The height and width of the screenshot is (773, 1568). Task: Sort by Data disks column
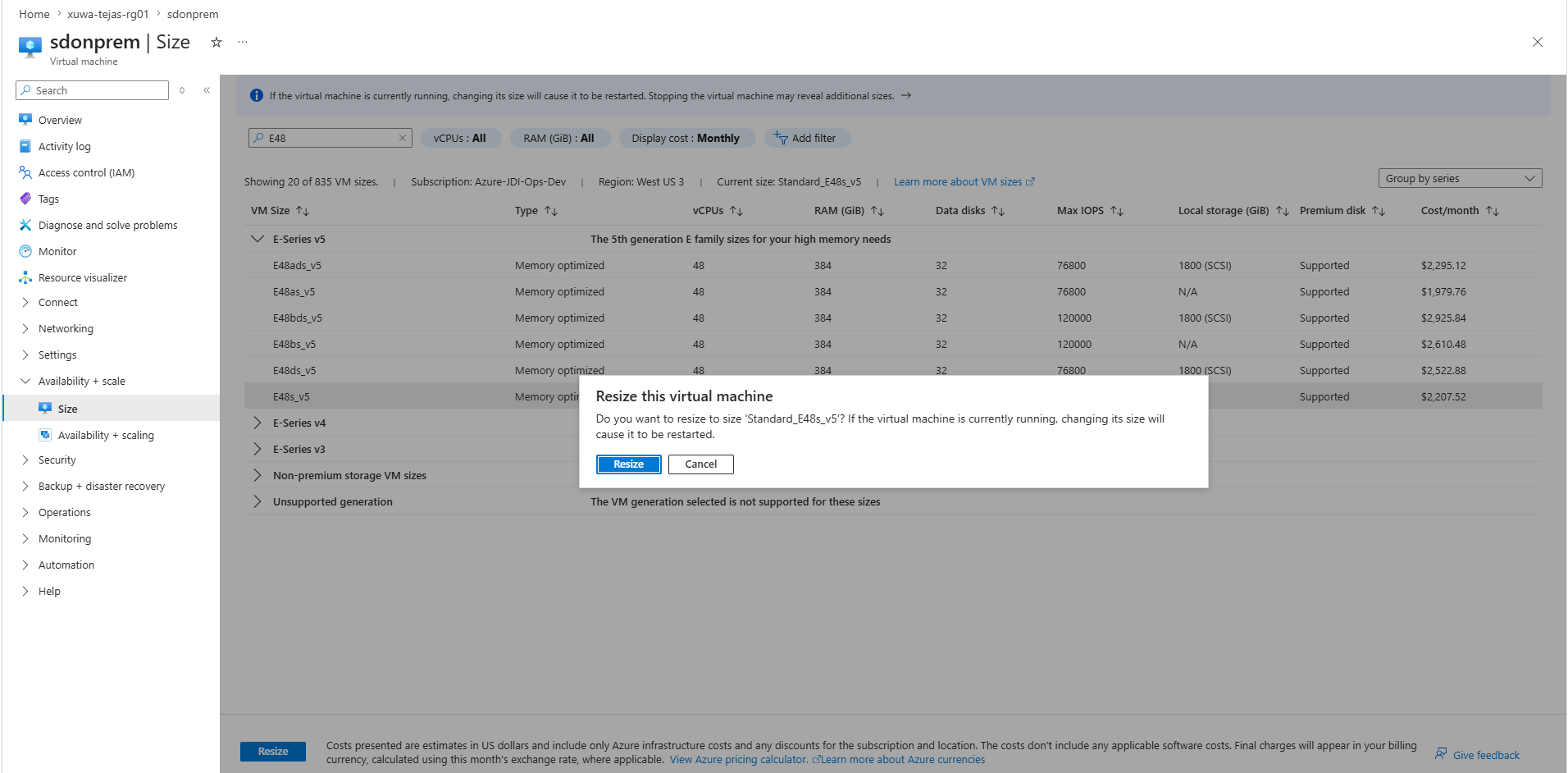[x=970, y=211]
